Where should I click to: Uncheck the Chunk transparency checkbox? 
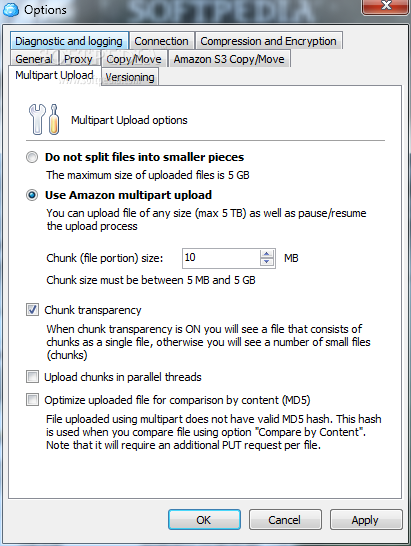[32, 310]
